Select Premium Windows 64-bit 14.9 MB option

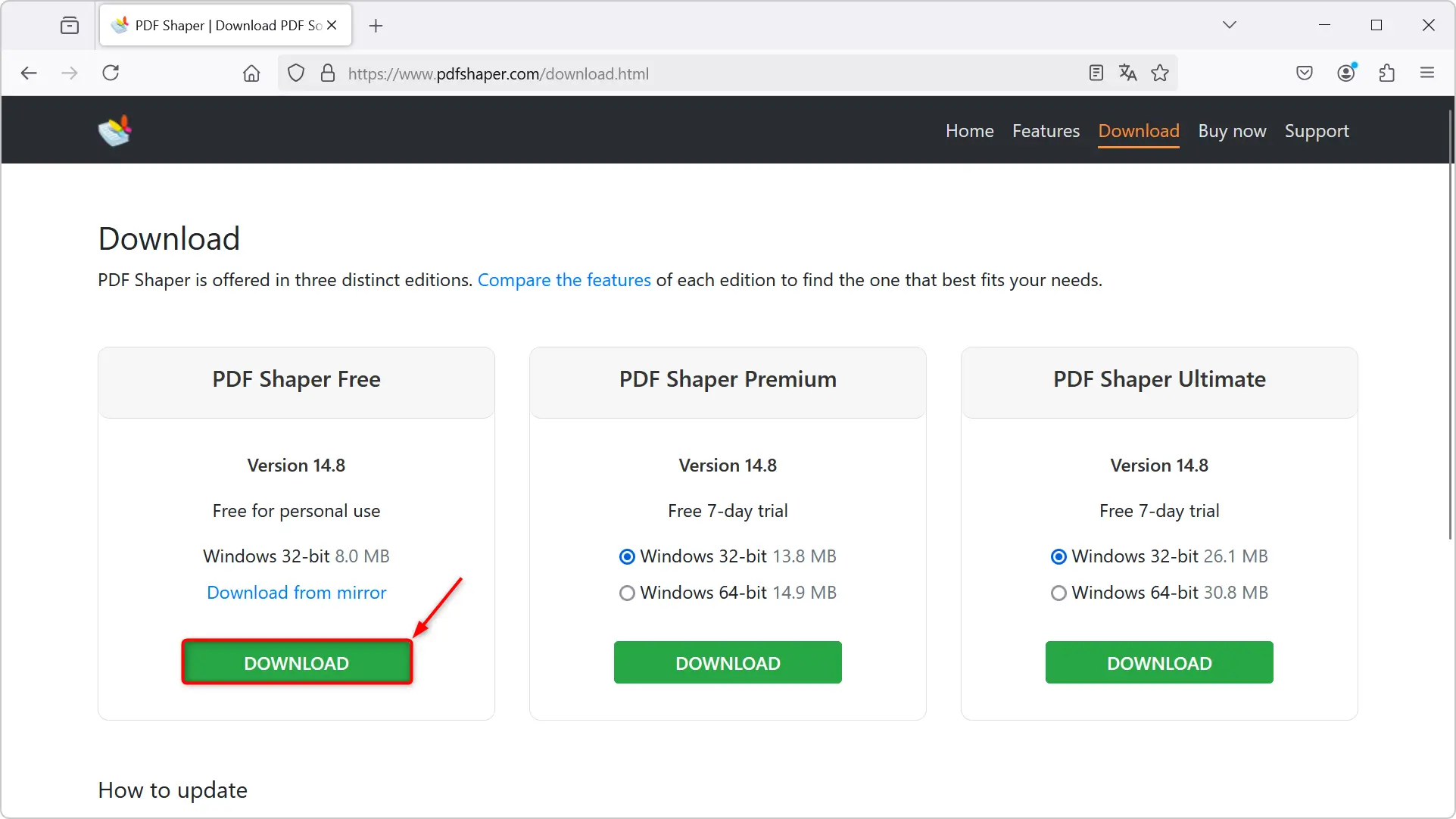point(627,593)
